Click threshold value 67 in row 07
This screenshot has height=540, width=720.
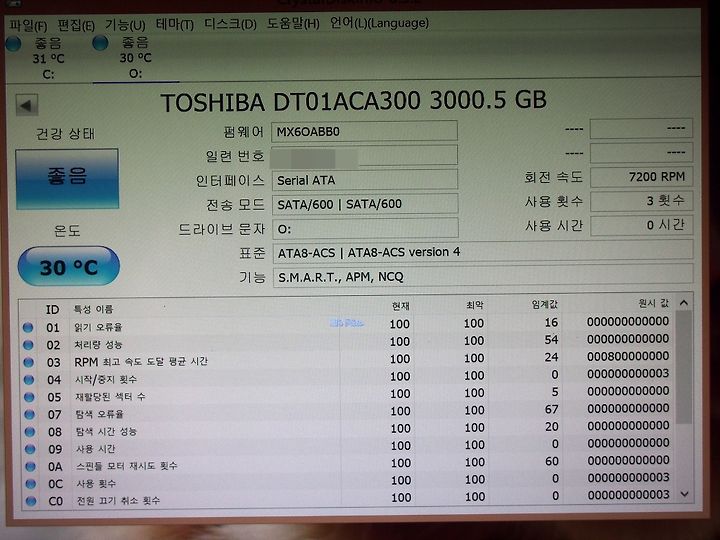(x=551, y=409)
